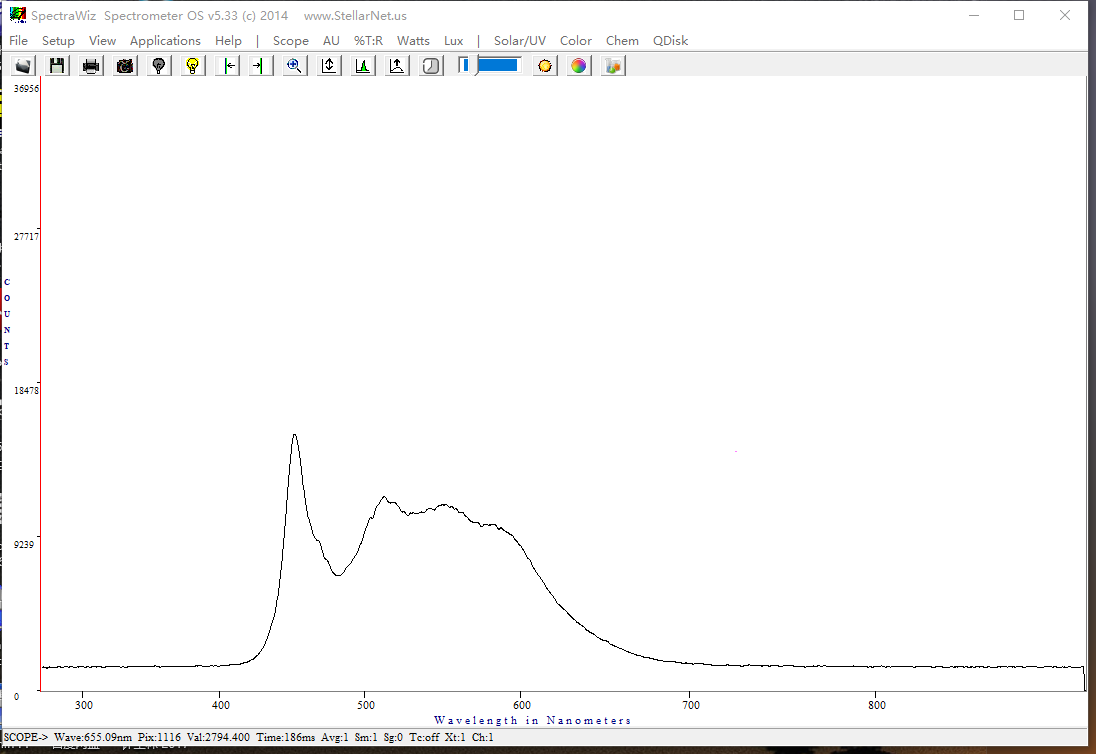Open the Applications menu

(165, 41)
